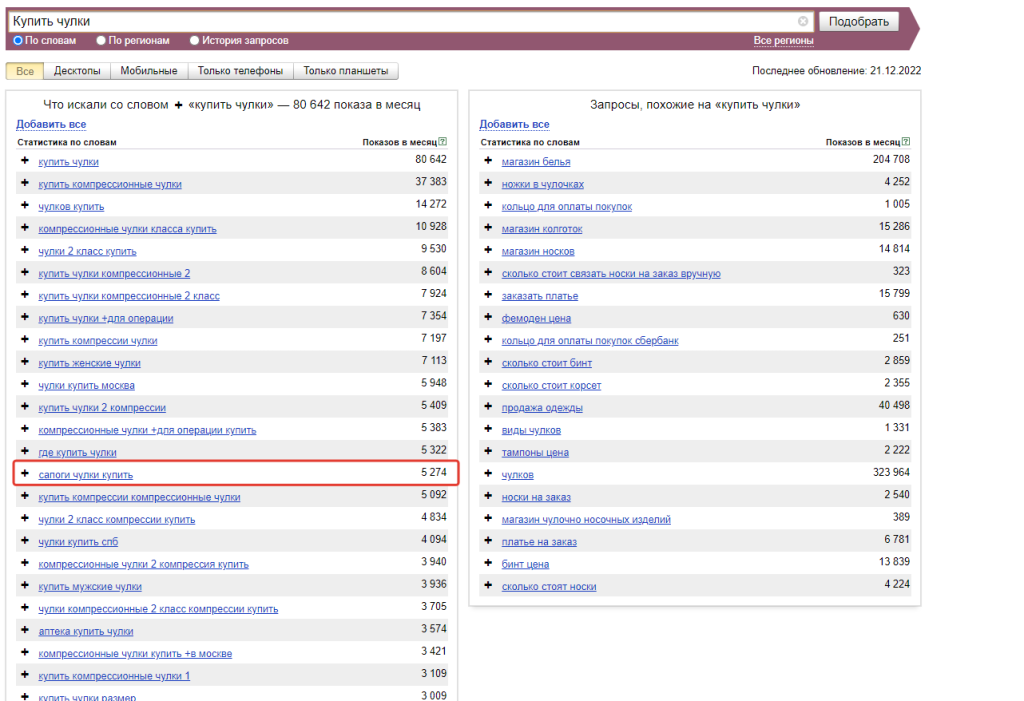This screenshot has height=701, width=1024.
Task: Add 'заказать платье' with plus icon
Action: coord(488,295)
